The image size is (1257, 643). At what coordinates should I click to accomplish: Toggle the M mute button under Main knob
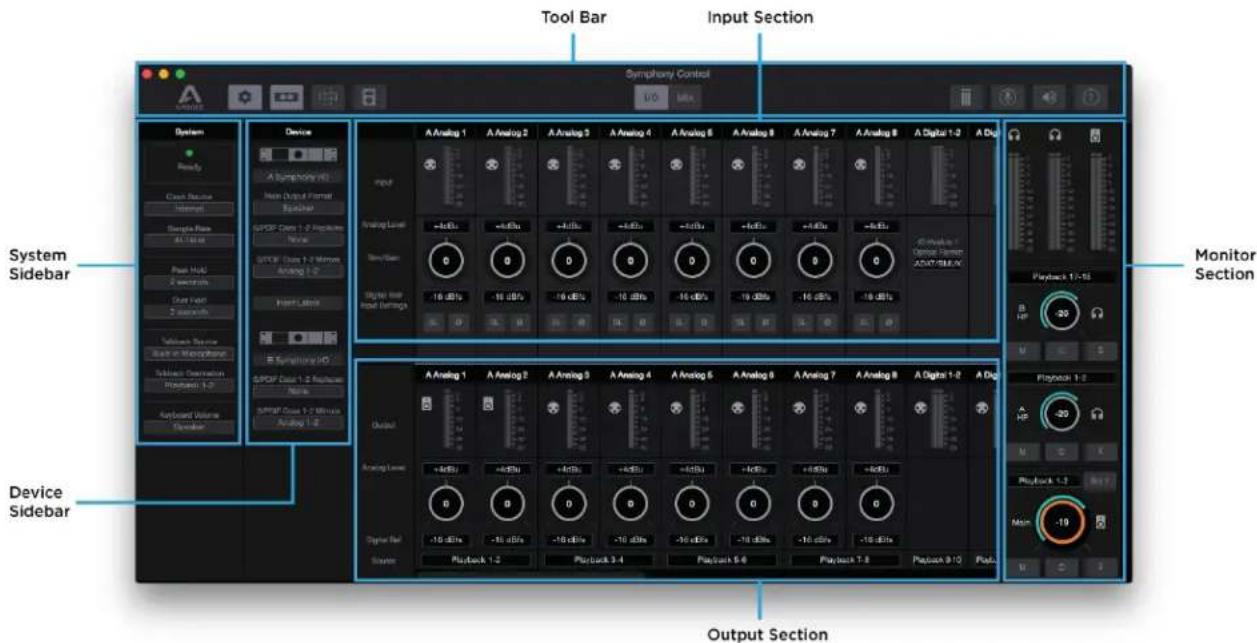tap(1024, 566)
